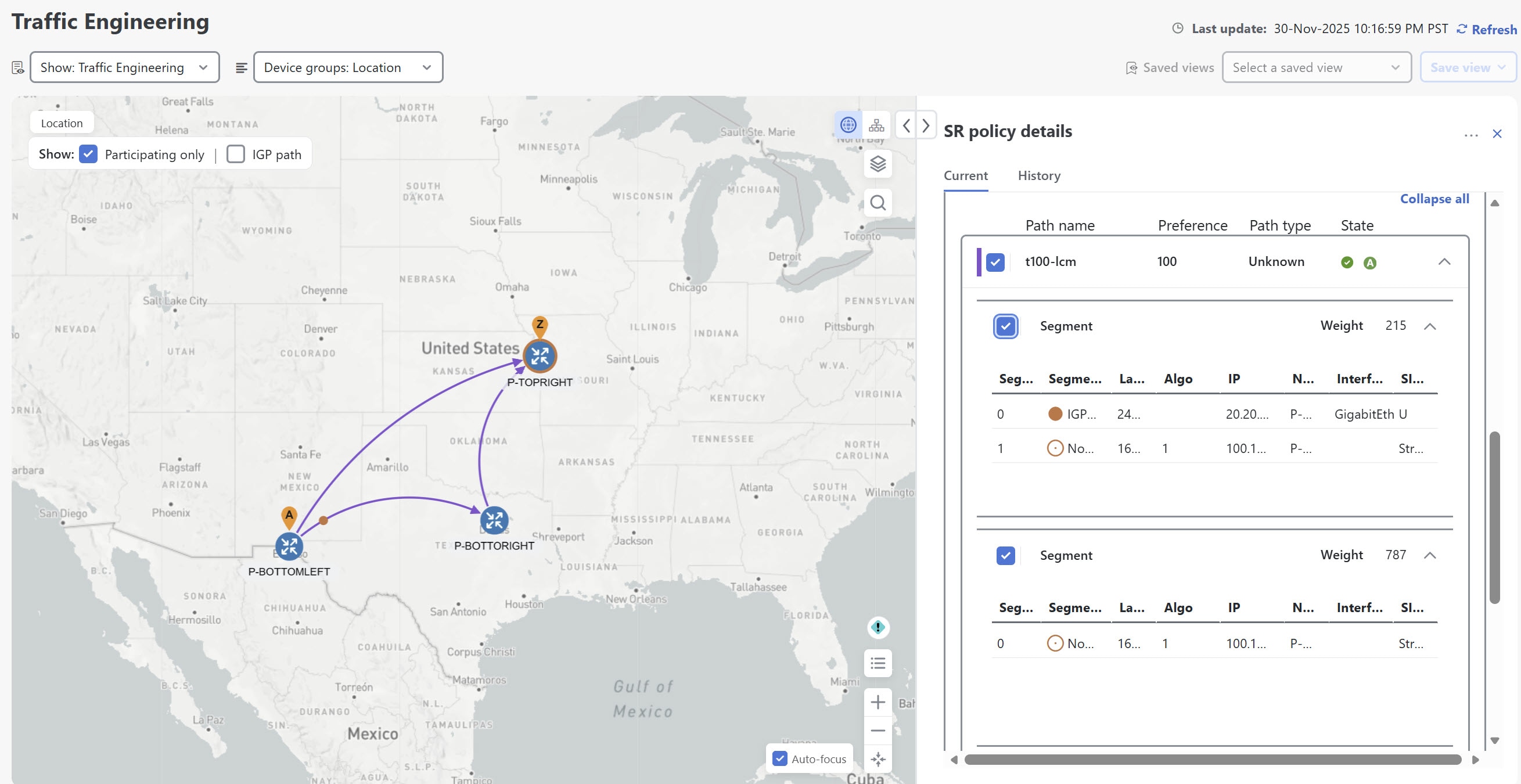Zoom in the map with plus icon
This screenshot has width=1521, height=784.
pyautogui.click(x=878, y=702)
